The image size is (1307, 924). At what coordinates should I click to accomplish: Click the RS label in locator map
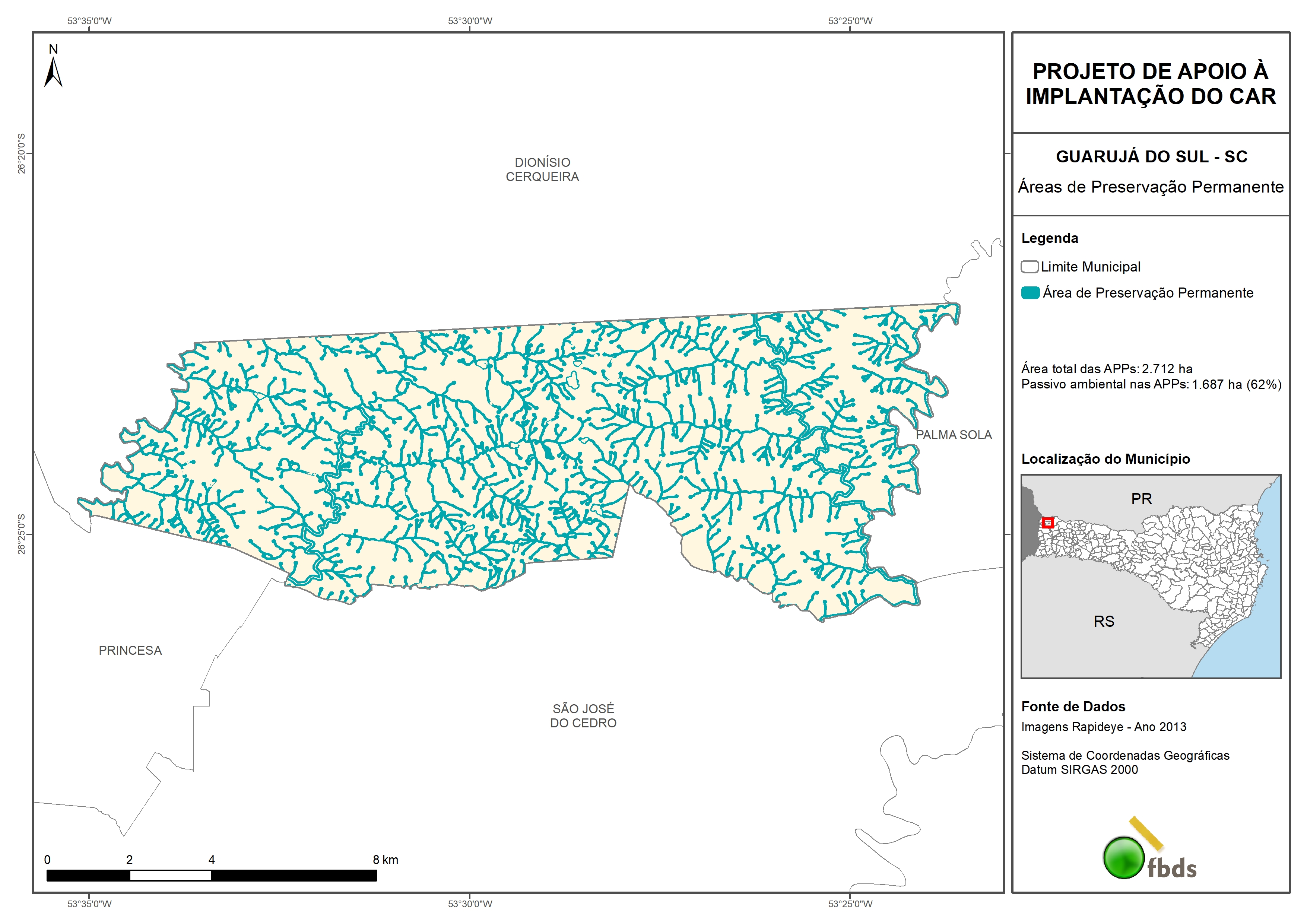(1104, 621)
